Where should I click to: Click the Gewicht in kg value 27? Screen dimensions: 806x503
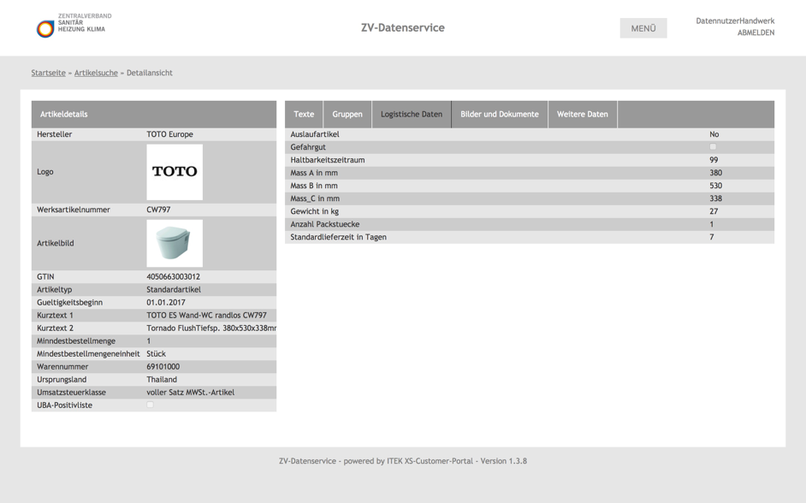(713, 211)
